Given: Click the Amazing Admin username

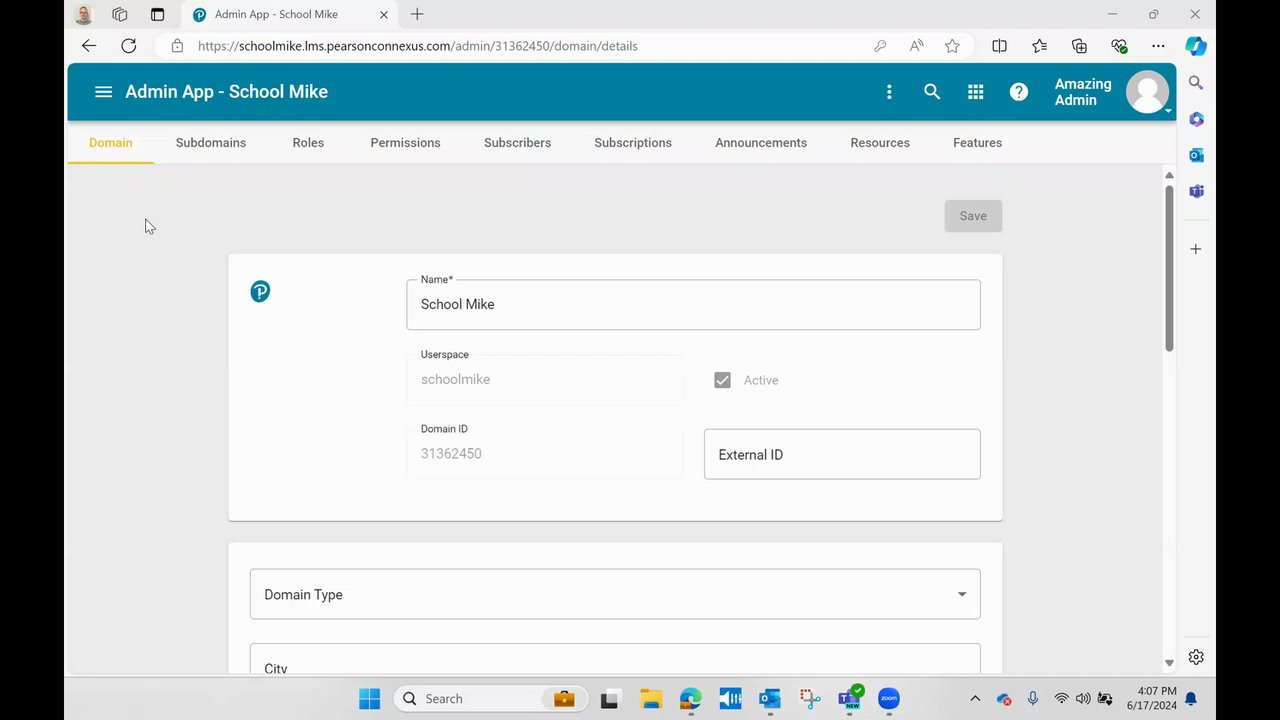Looking at the screenshot, I should (1083, 92).
